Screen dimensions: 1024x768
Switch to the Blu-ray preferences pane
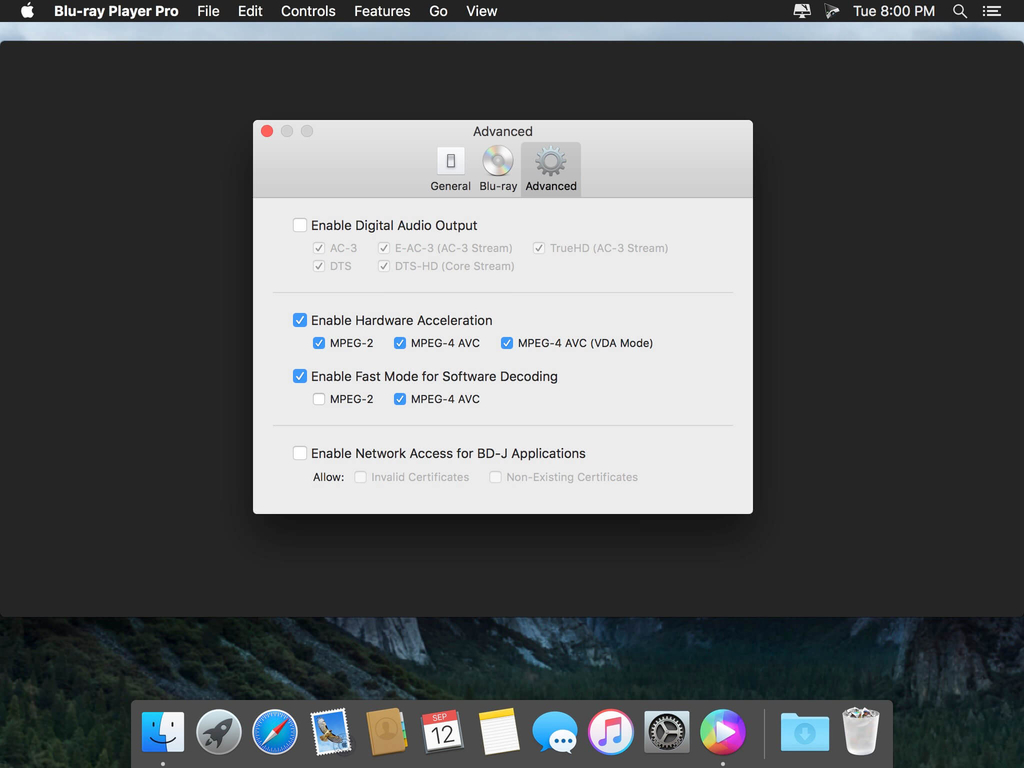(x=498, y=169)
